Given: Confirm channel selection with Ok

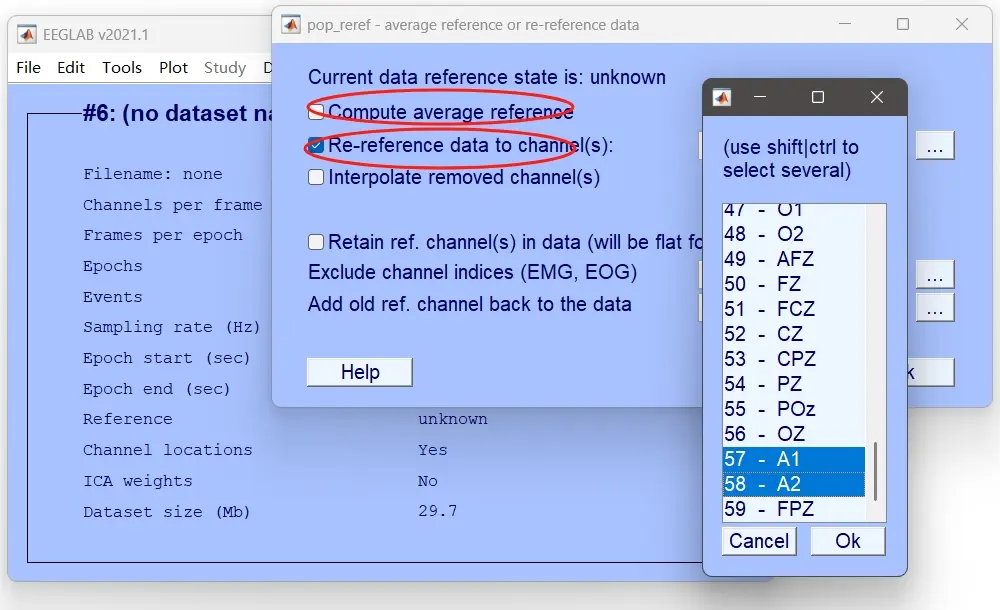Looking at the screenshot, I should (x=848, y=541).
